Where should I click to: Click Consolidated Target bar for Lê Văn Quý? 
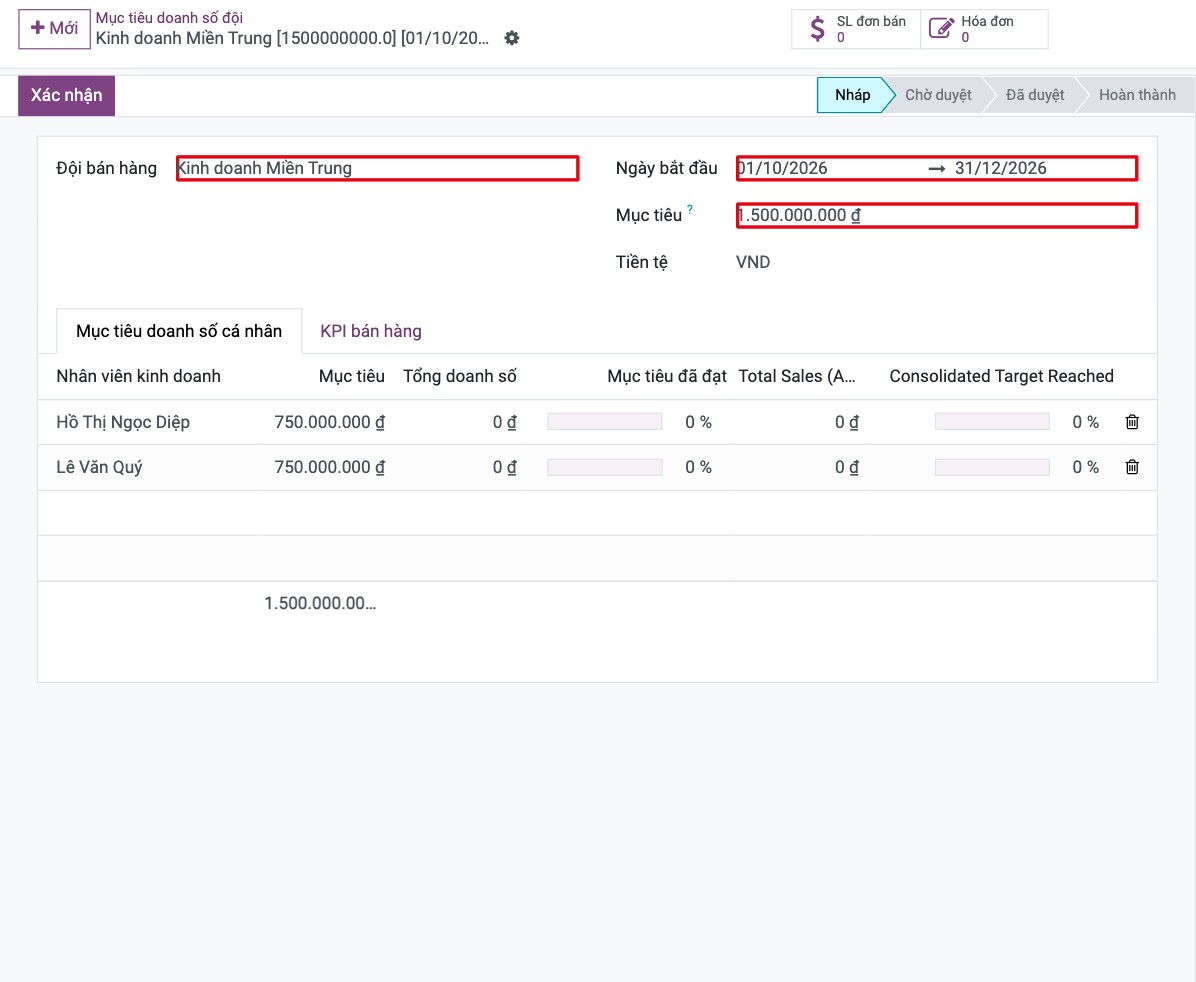pyautogui.click(x=992, y=467)
